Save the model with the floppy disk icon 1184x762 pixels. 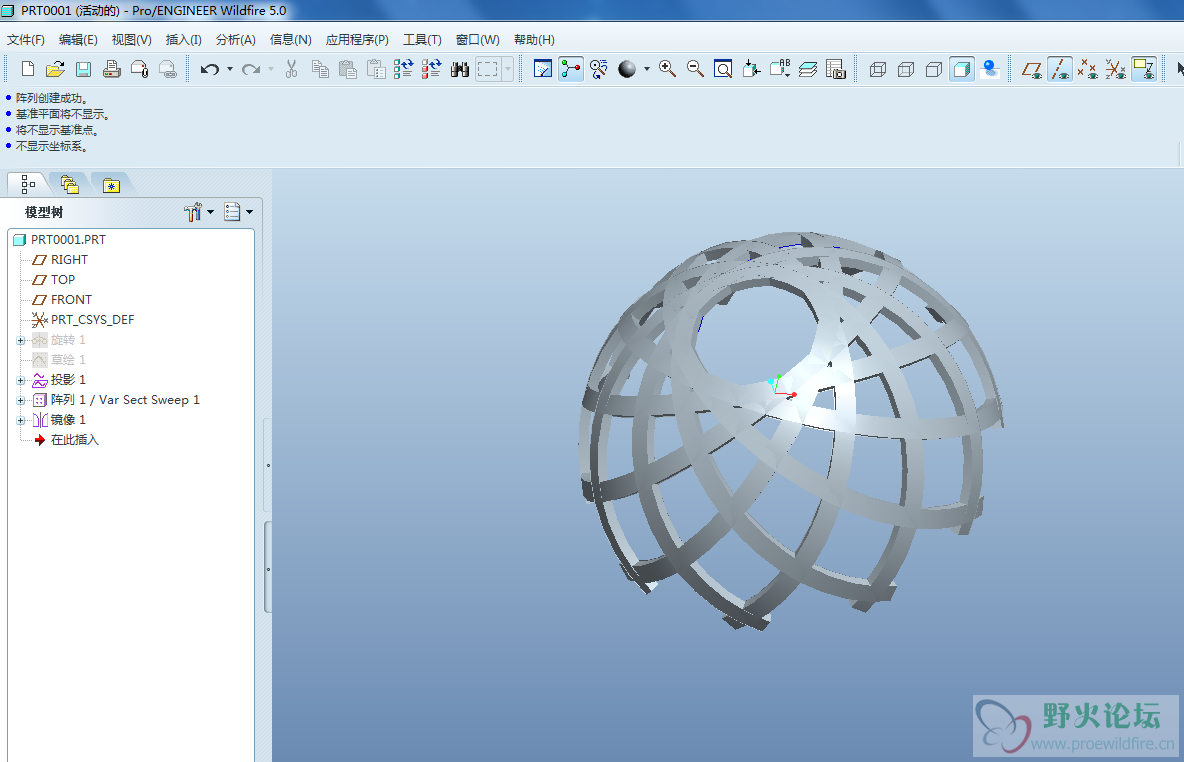click(83, 69)
